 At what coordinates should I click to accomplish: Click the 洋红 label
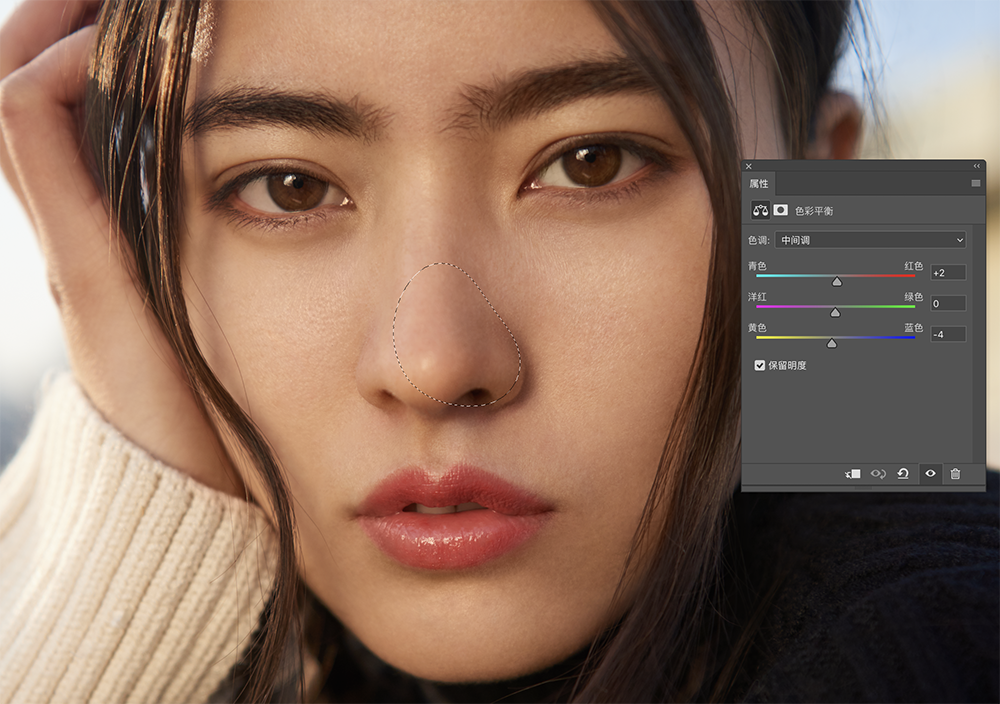tap(757, 297)
